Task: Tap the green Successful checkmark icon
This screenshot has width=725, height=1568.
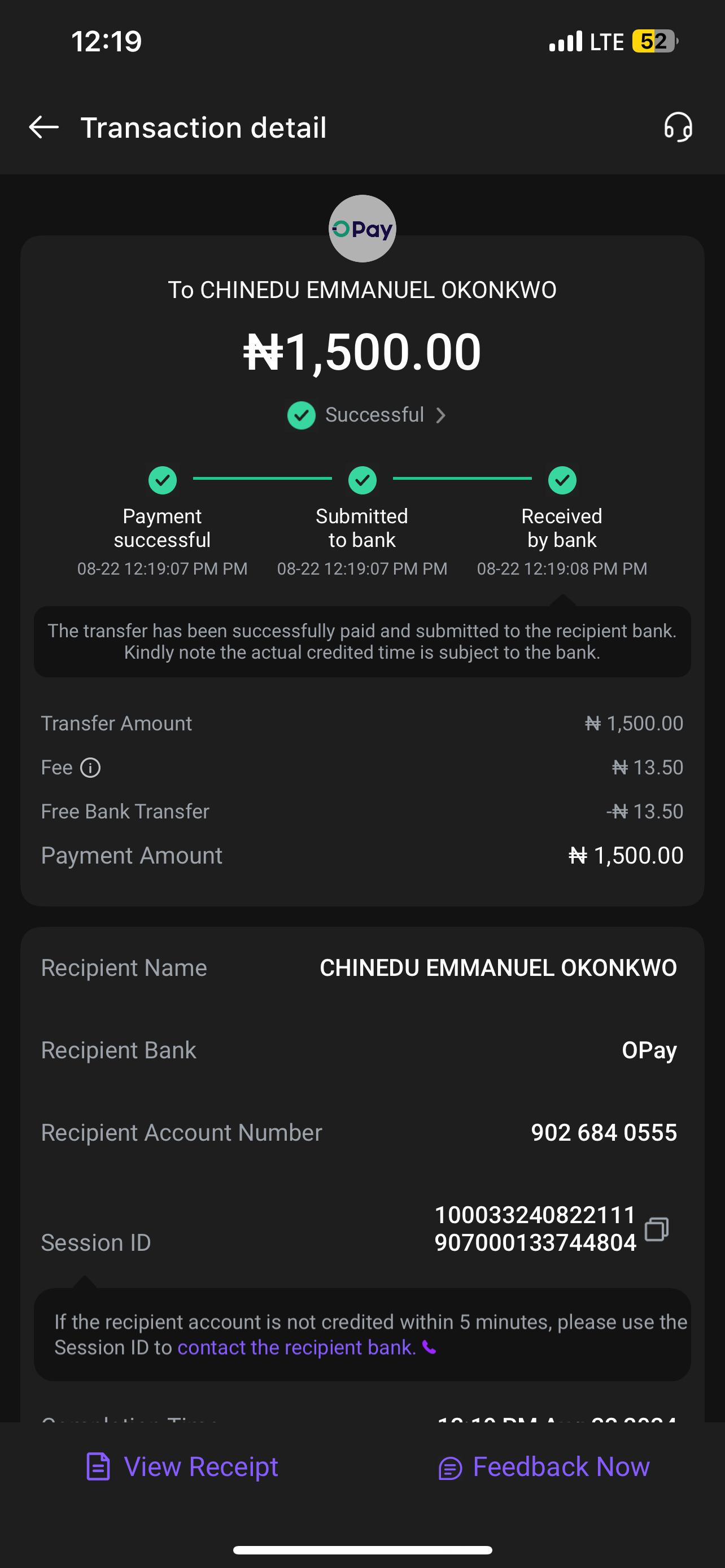Action: point(302,415)
